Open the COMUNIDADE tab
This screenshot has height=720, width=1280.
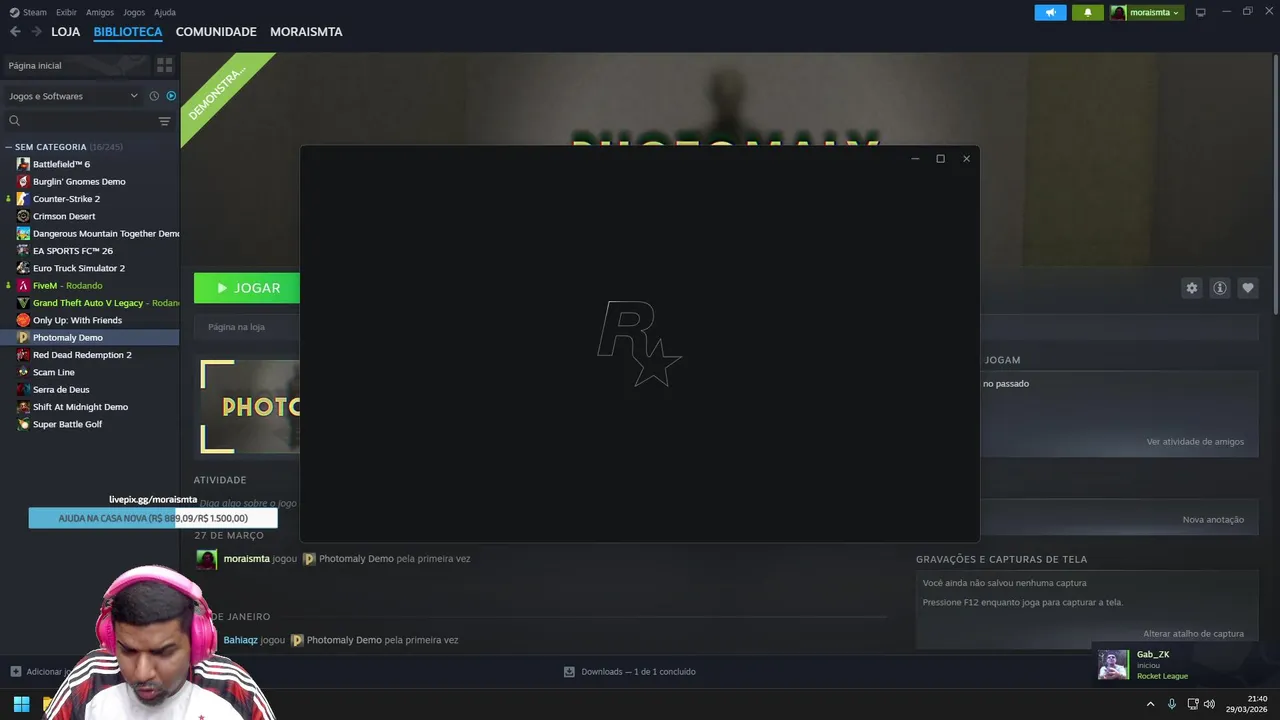[x=216, y=32]
